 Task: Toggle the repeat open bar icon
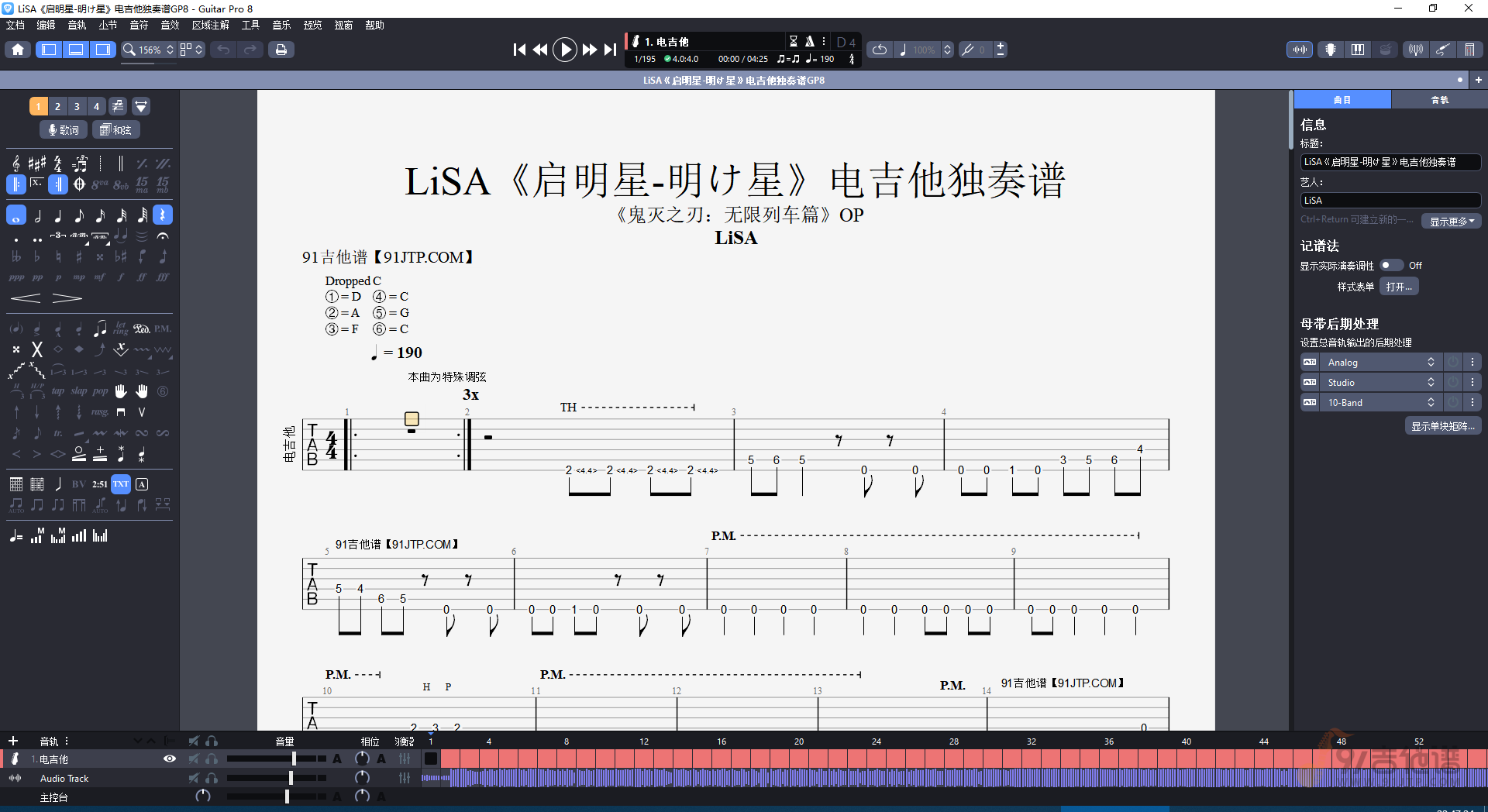(x=16, y=184)
